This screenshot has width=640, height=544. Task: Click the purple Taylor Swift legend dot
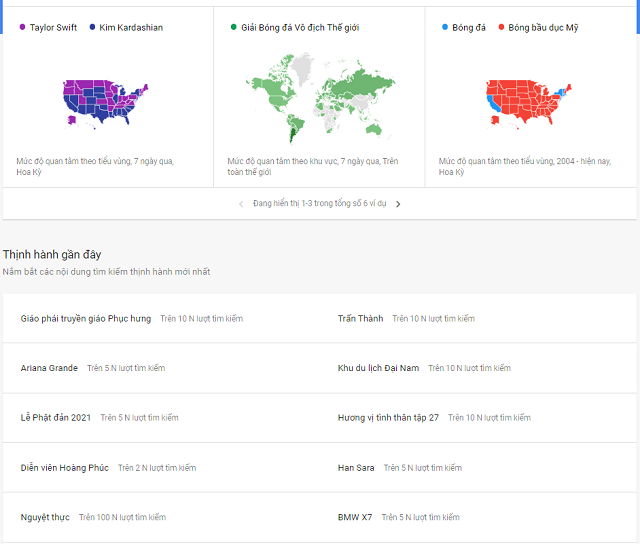23,27
